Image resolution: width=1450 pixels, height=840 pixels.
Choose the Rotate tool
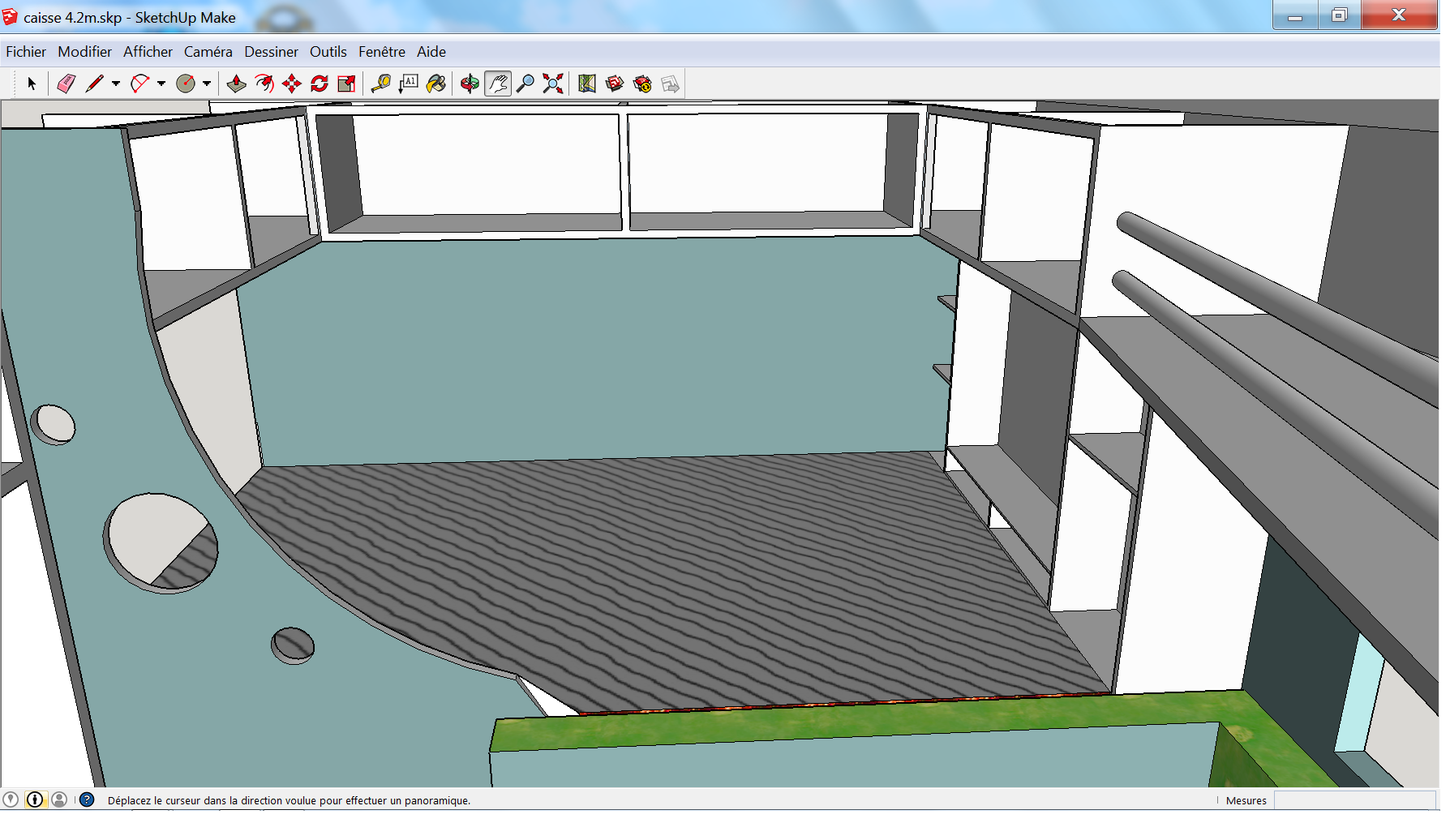[320, 84]
